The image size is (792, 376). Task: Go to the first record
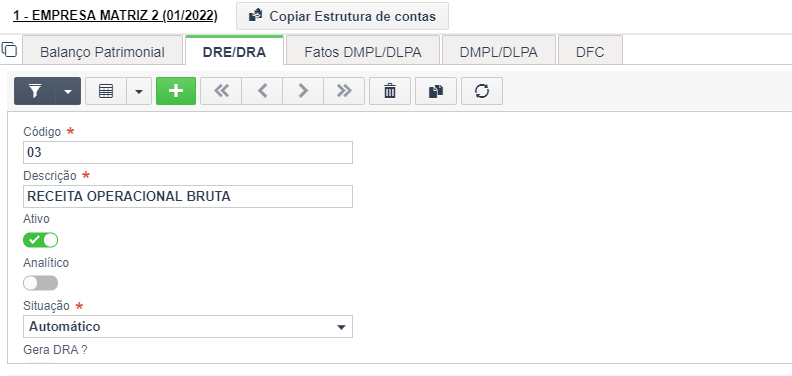[221, 91]
